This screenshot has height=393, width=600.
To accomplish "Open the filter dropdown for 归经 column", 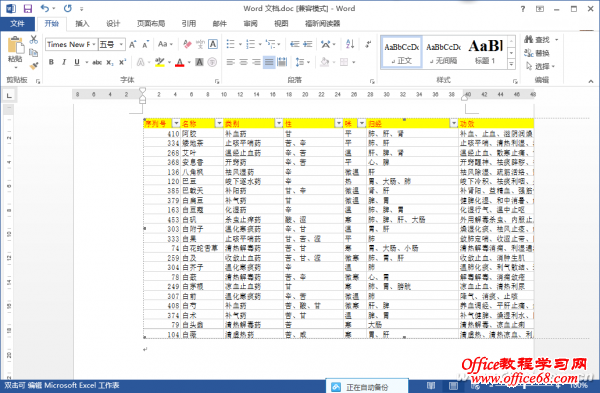I will coord(453,123).
